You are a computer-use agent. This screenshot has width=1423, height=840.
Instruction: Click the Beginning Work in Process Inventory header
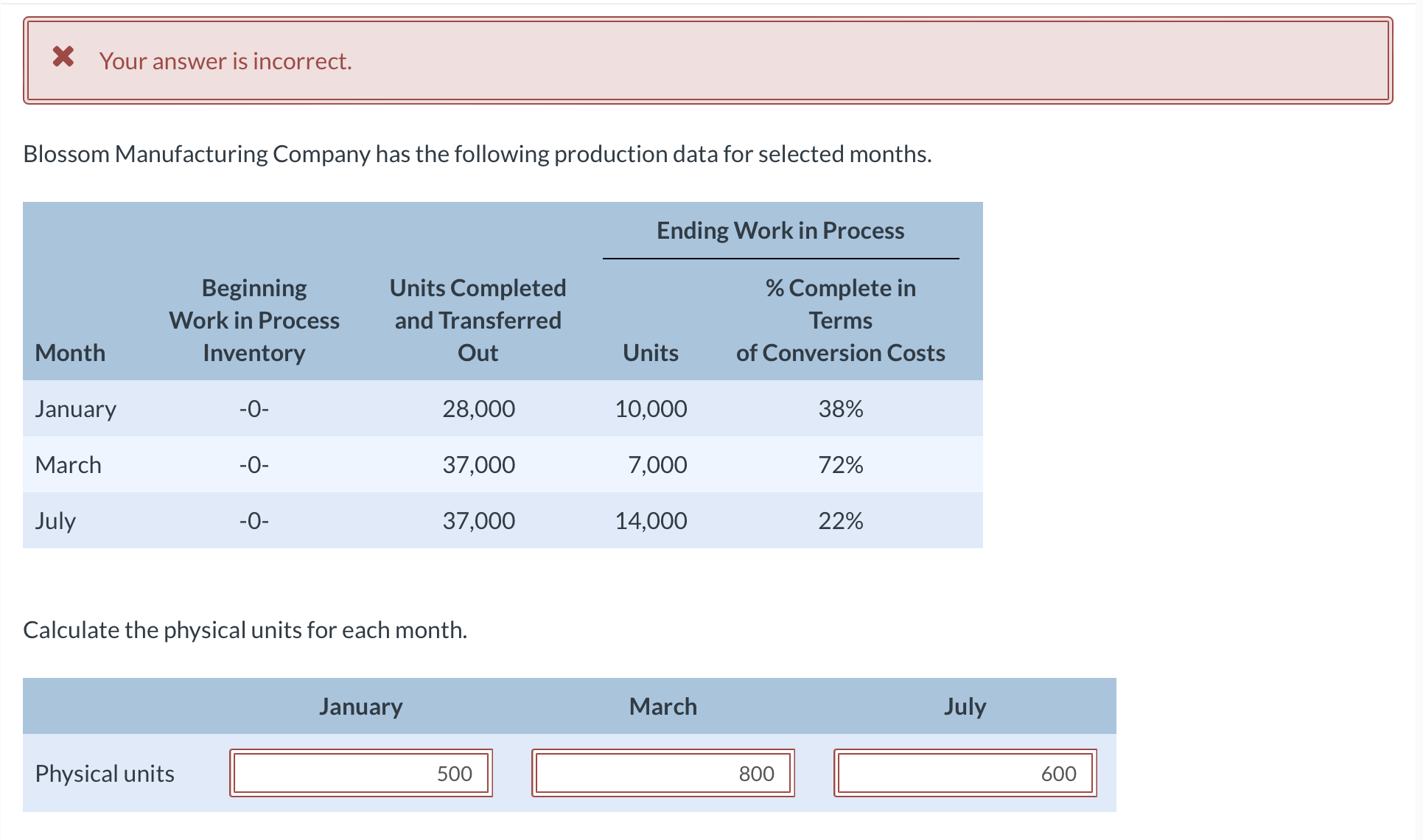[254, 321]
